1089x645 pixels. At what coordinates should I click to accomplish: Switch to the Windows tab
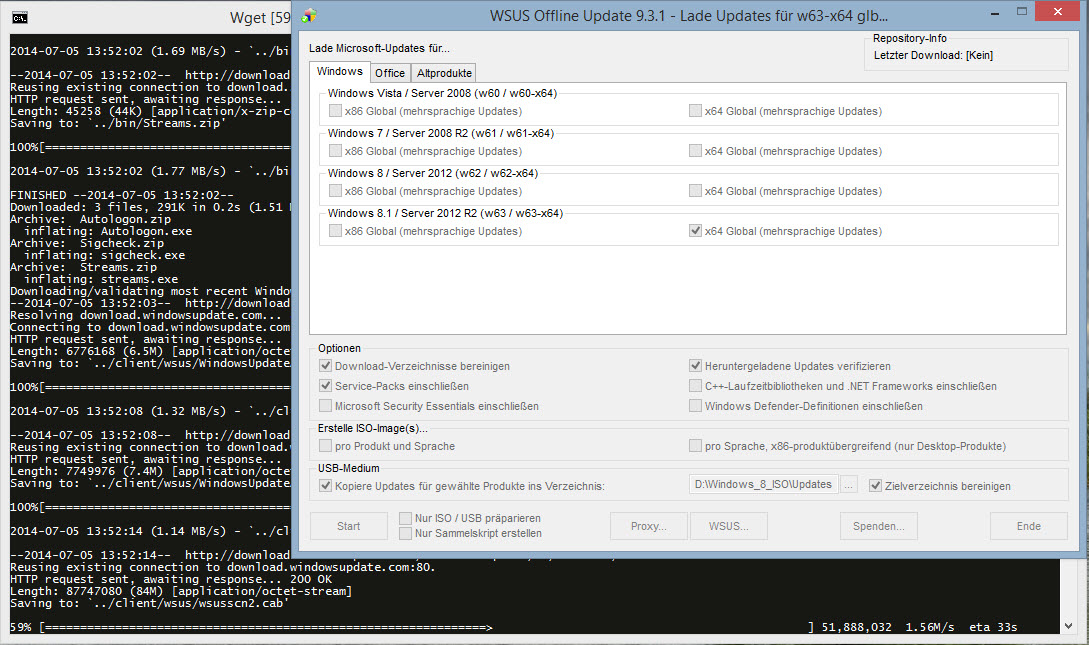pyautogui.click(x=340, y=72)
